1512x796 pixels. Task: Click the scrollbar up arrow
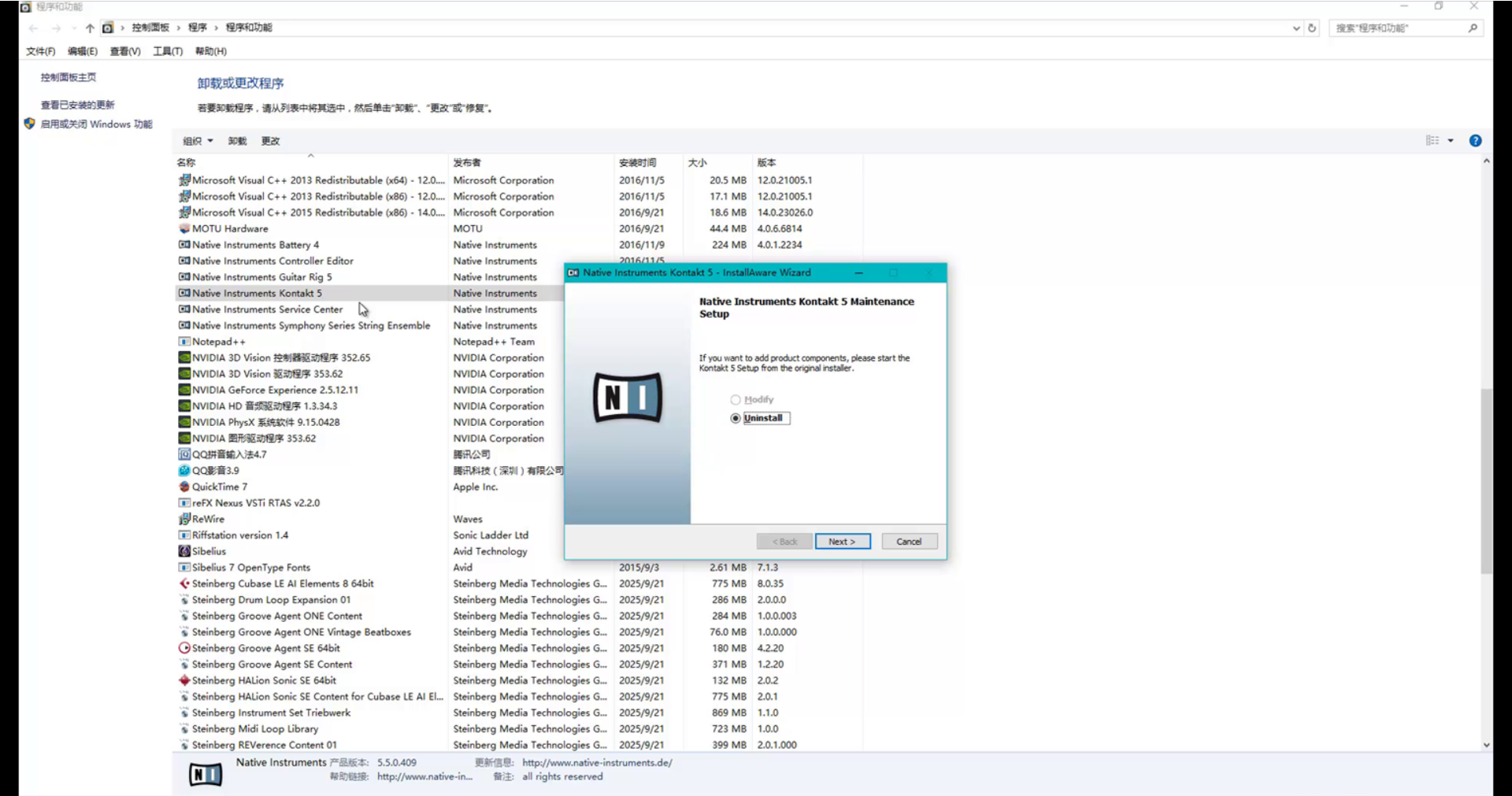[x=1486, y=161]
